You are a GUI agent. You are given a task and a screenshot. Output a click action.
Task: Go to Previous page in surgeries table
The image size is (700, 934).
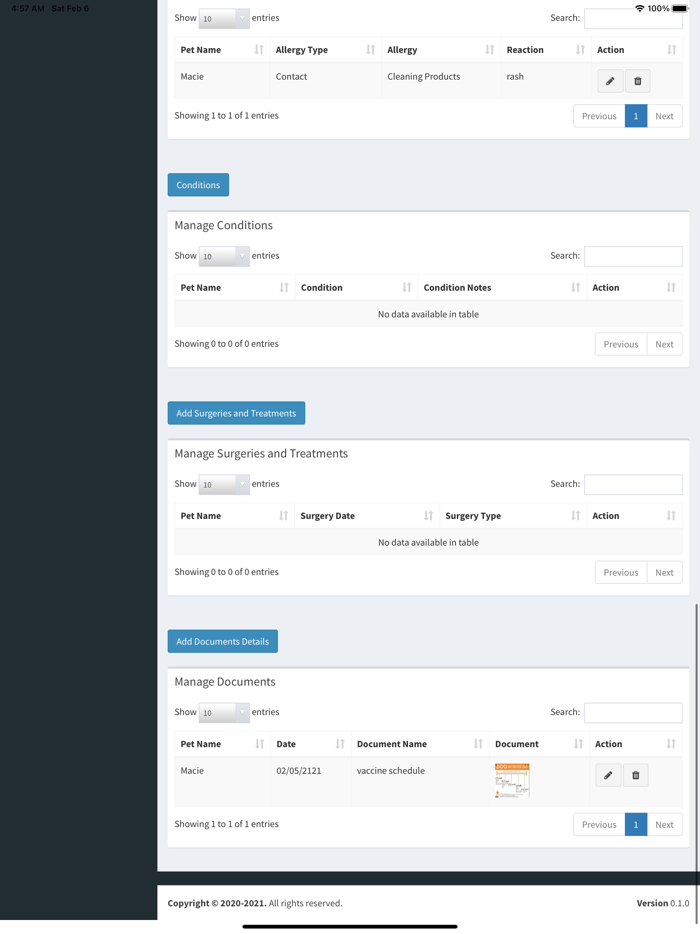(x=621, y=572)
